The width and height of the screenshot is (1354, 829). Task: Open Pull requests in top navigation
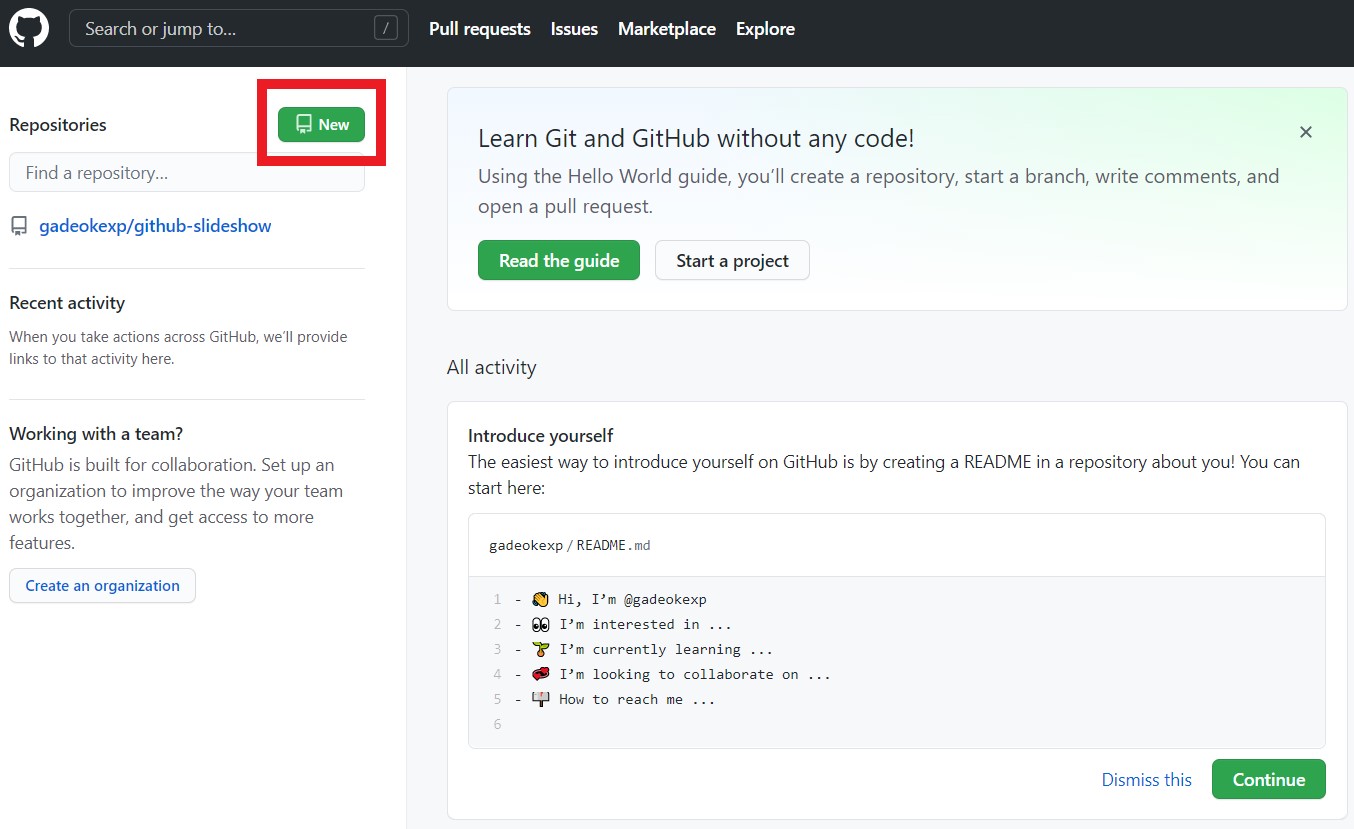479,29
